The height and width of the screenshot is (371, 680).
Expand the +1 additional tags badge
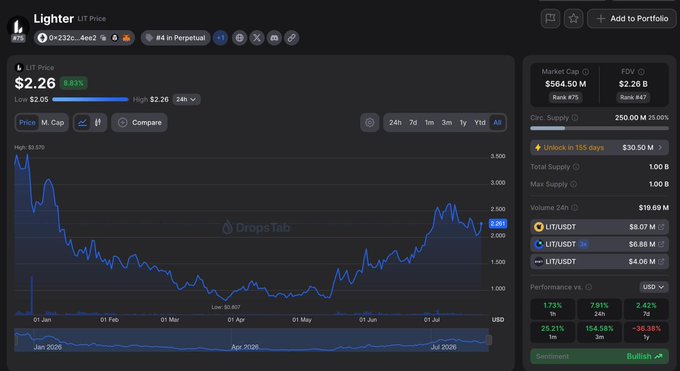click(220, 38)
